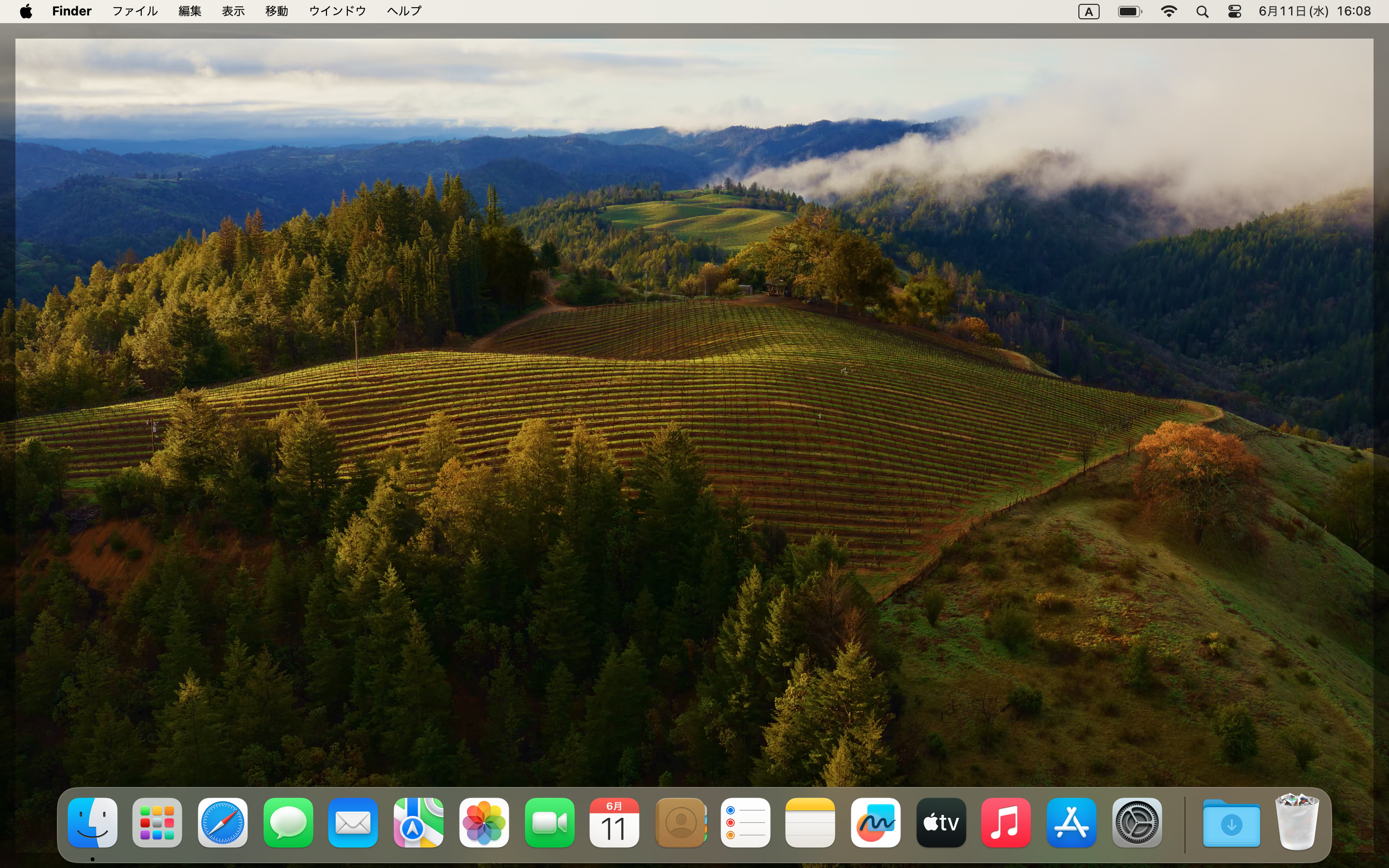Open the Mail app in Dock
This screenshot has width=1389, height=868.
coord(353,823)
